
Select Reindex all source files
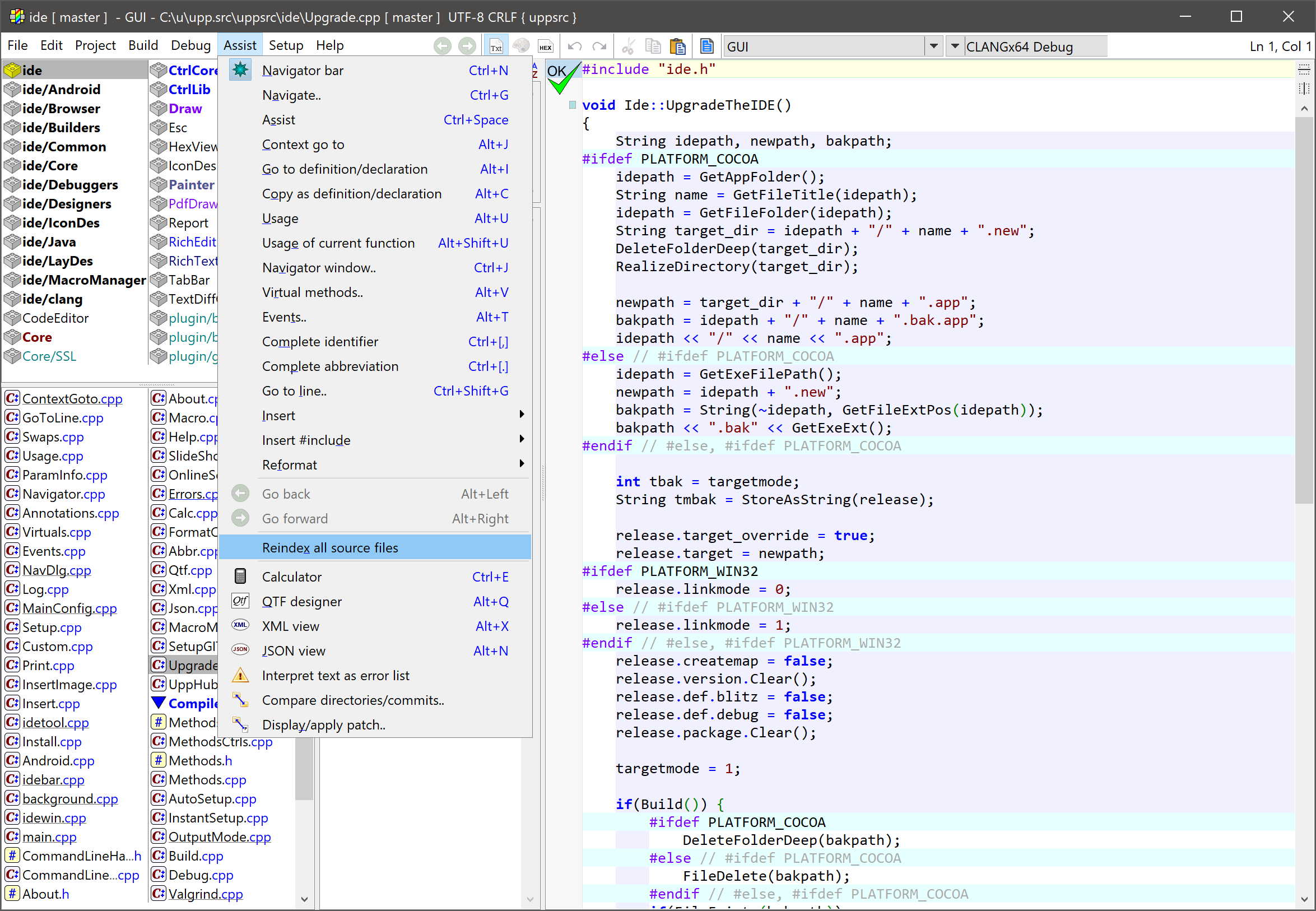tap(330, 547)
